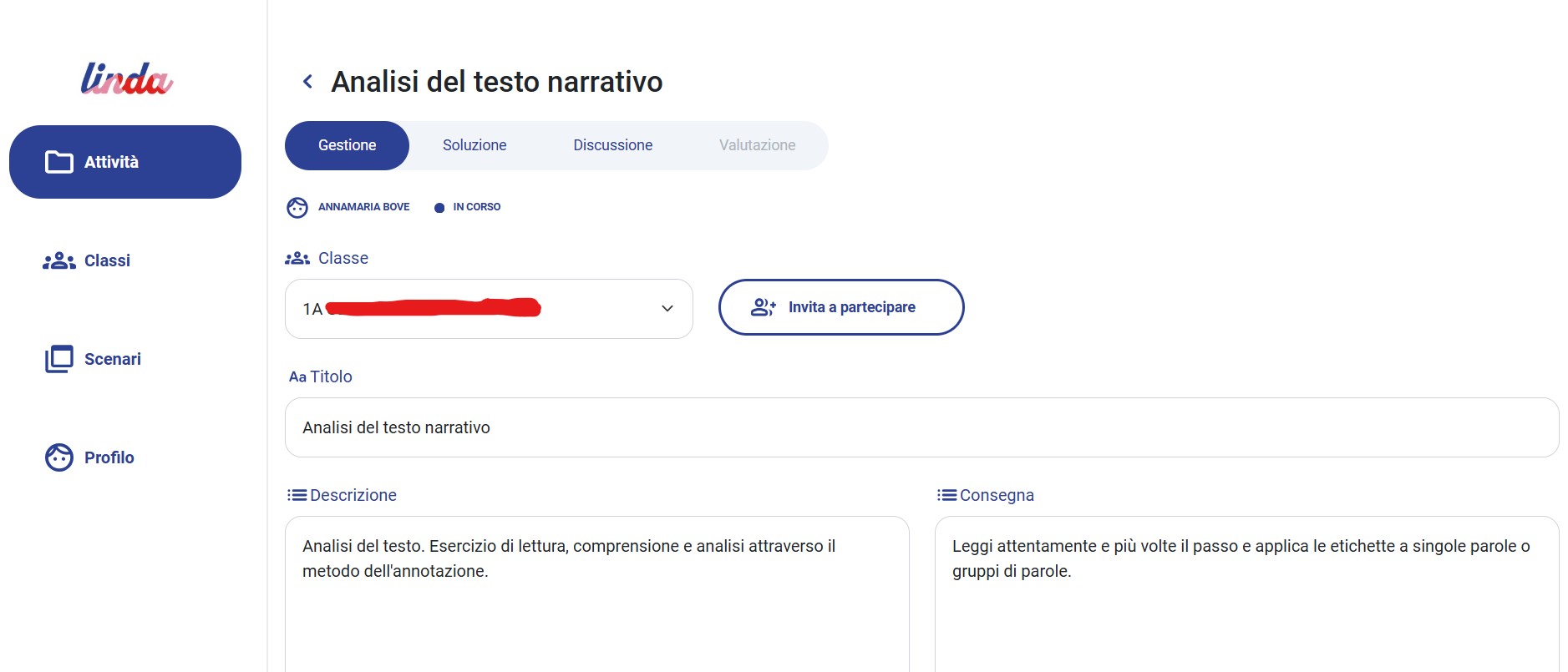Navigate to Scenari in the sidebar

[x=112, y=359]
